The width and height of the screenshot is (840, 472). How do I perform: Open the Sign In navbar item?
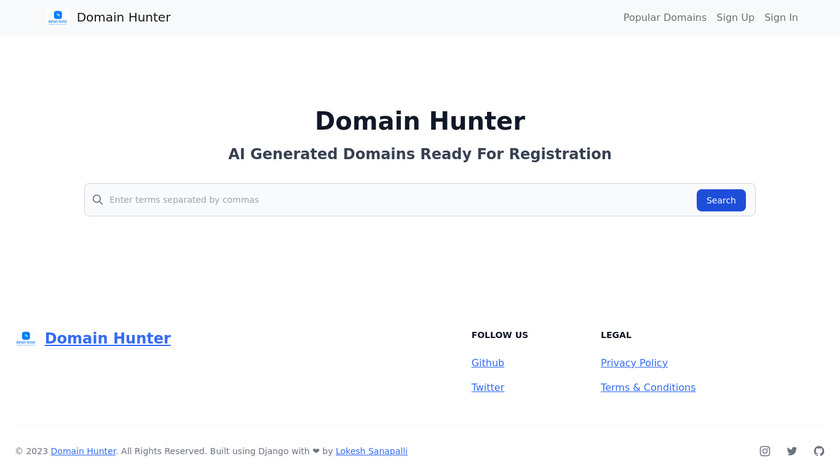click(x=781, y=18)
